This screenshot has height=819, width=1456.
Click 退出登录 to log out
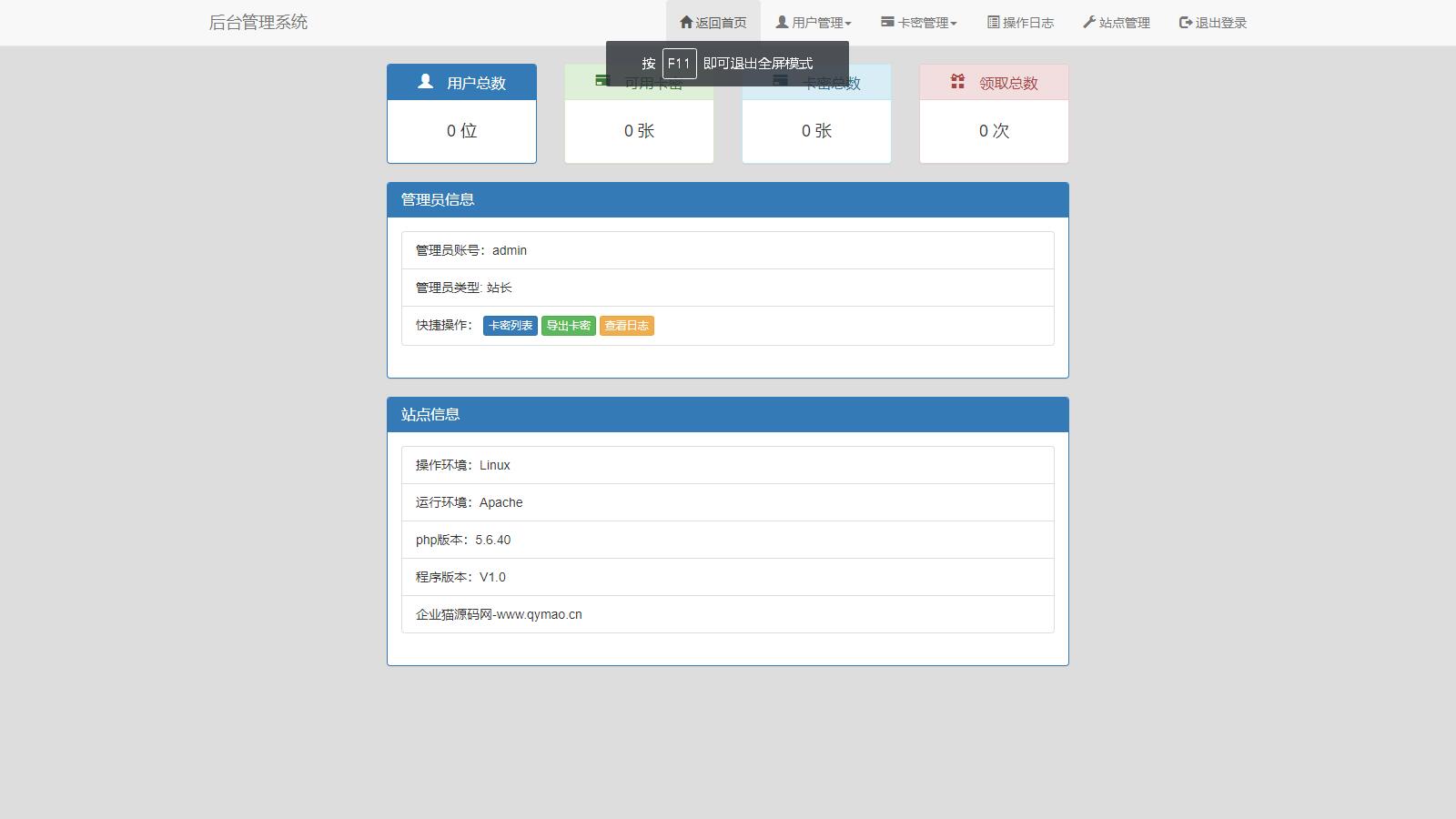tap(1212, 22)
